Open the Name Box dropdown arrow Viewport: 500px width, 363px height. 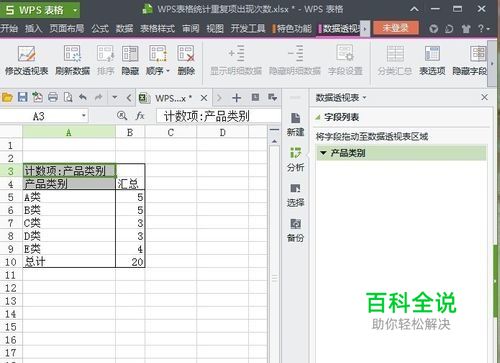click(x=84, y=116)
